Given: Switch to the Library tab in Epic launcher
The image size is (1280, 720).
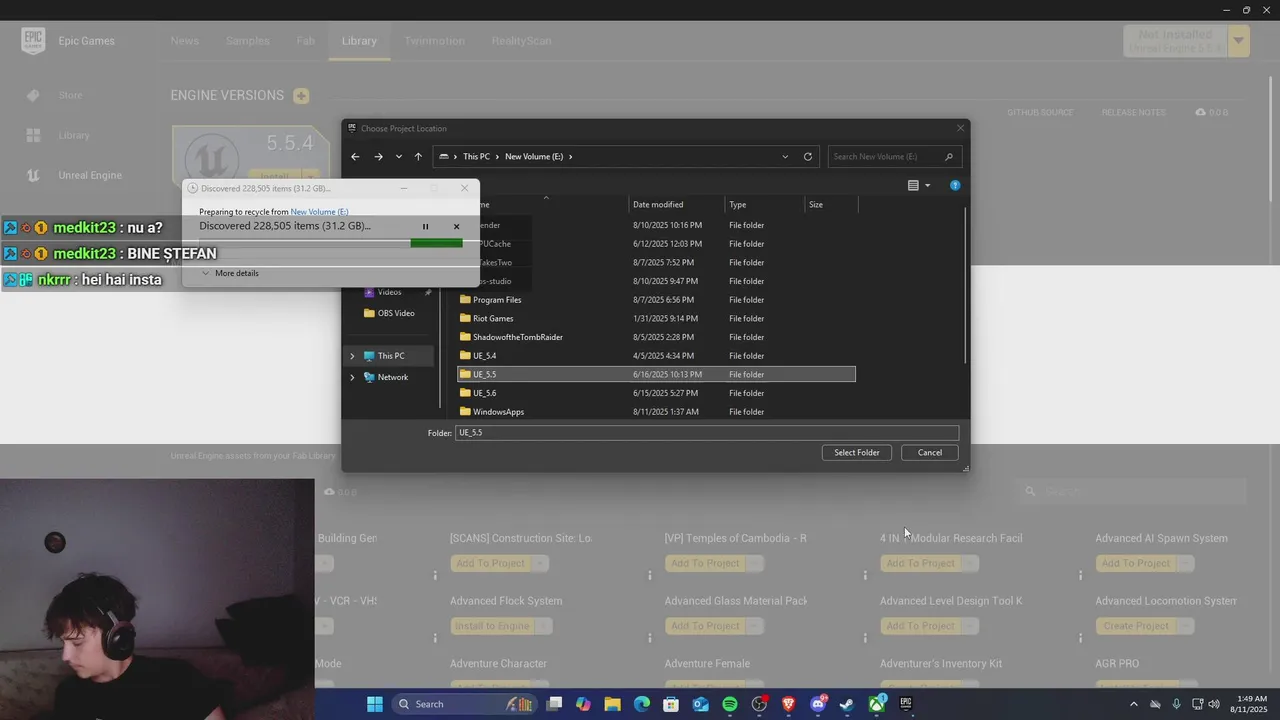Looking at the screenshot, I should pos(359,41).
